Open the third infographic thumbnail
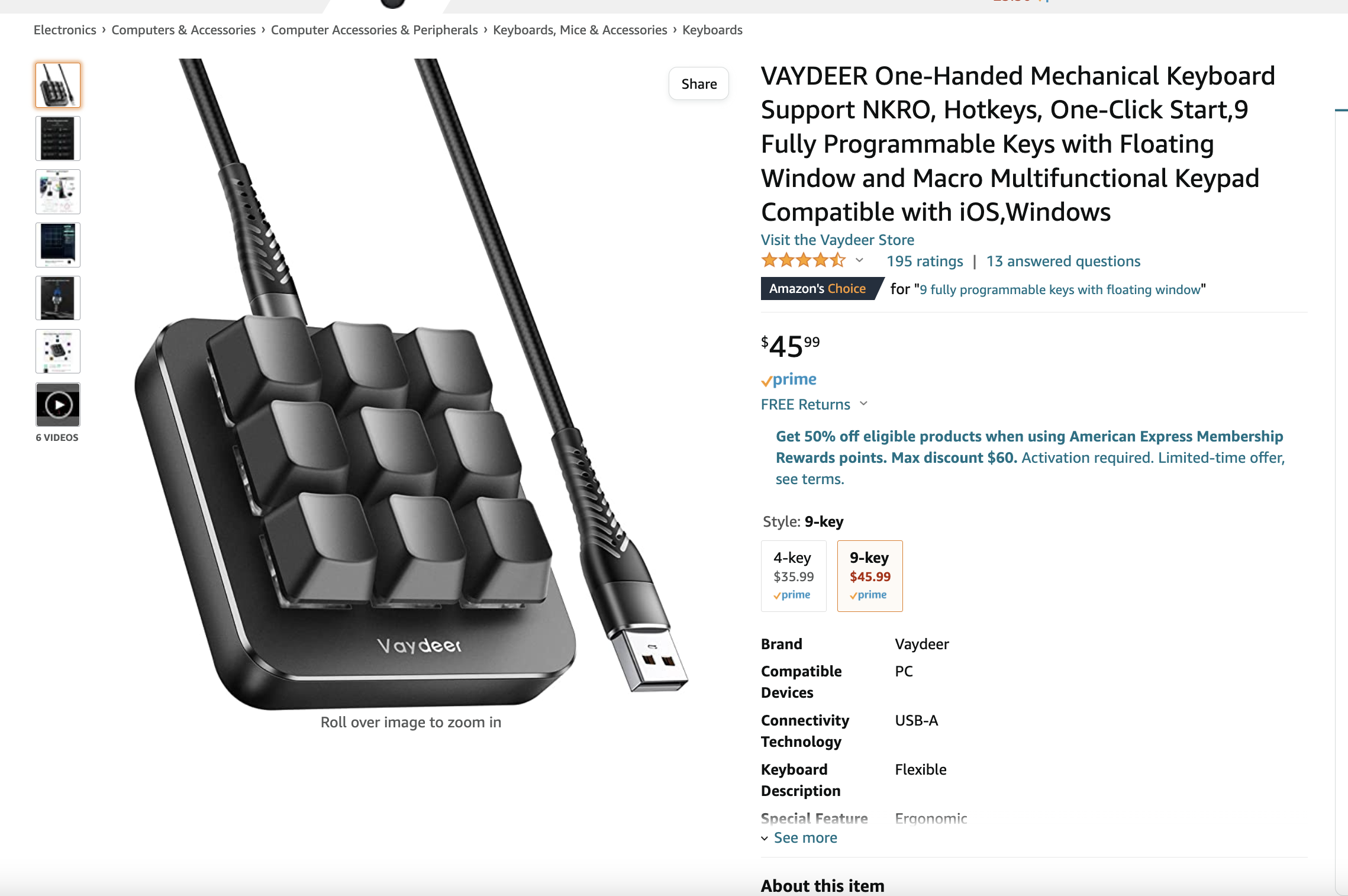Screen dimensions: 1348x896 coord(58,192)
